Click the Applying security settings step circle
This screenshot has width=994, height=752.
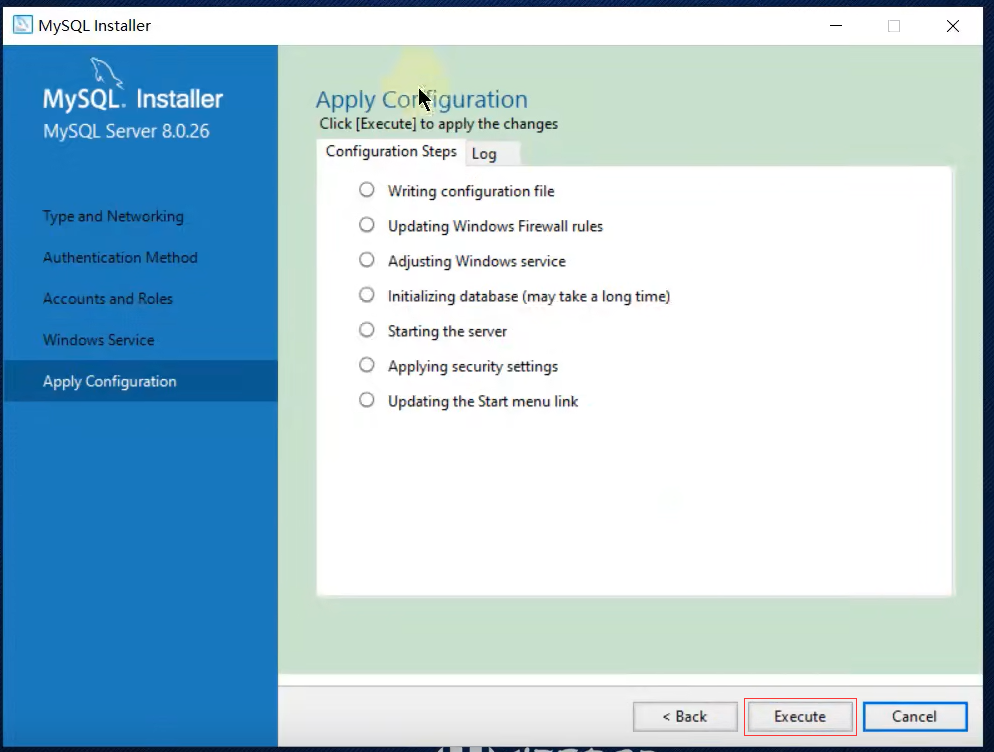(x=367, y=365)
